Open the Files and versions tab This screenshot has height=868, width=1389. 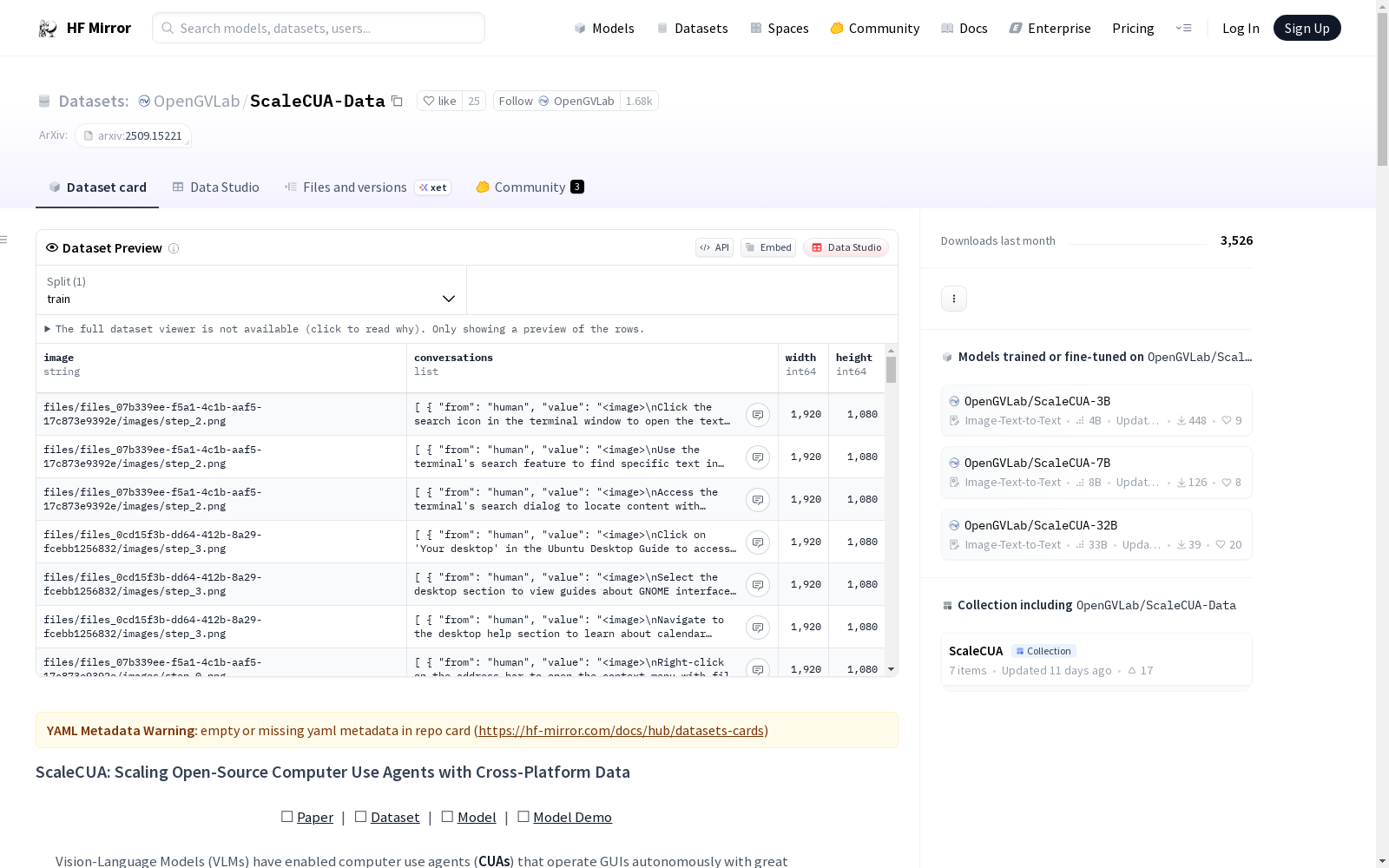pyautogui.click(x=367, y=187)
